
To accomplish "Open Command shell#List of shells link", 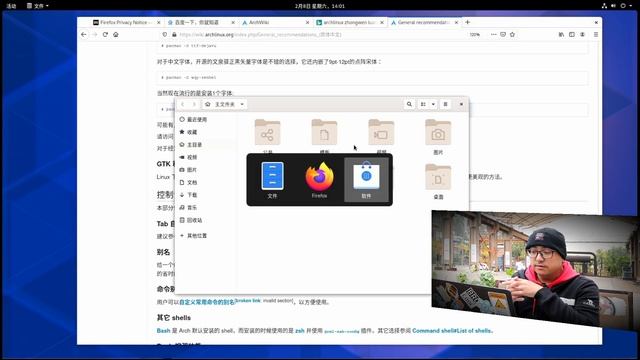I will (451, 331).
